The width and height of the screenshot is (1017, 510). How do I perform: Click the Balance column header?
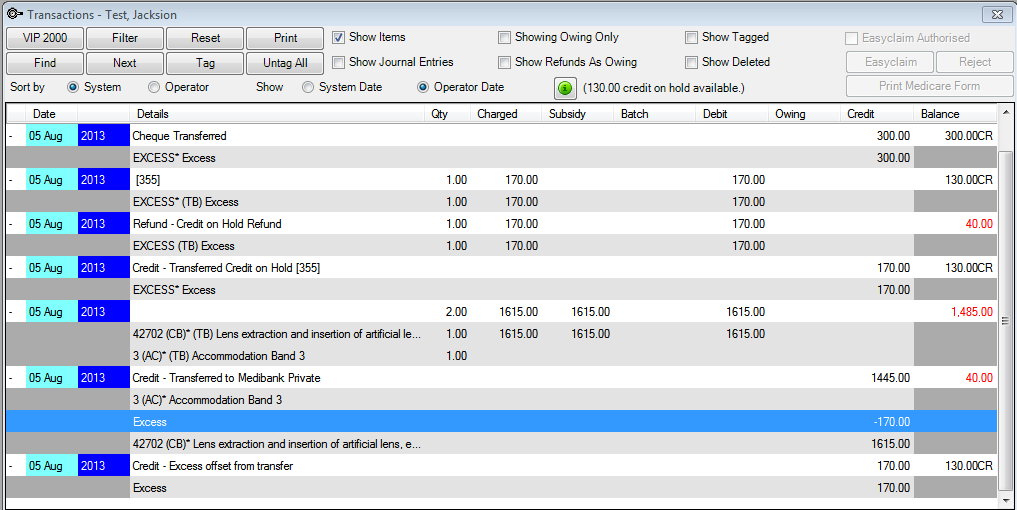click(955, 114)
